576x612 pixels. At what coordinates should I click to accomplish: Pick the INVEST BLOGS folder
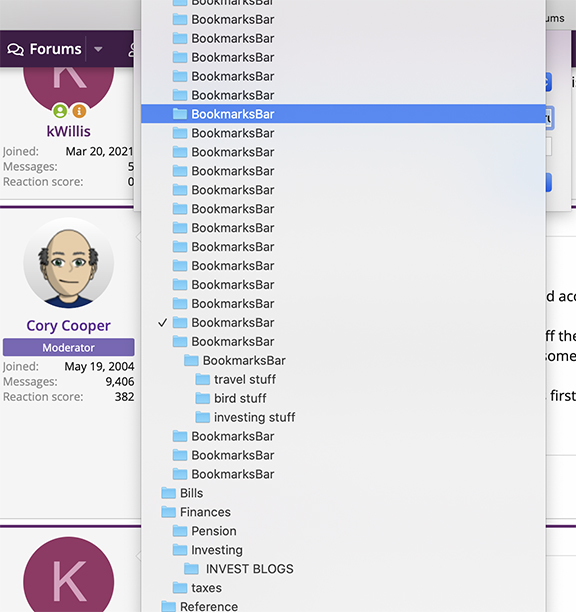click(343, 569)
